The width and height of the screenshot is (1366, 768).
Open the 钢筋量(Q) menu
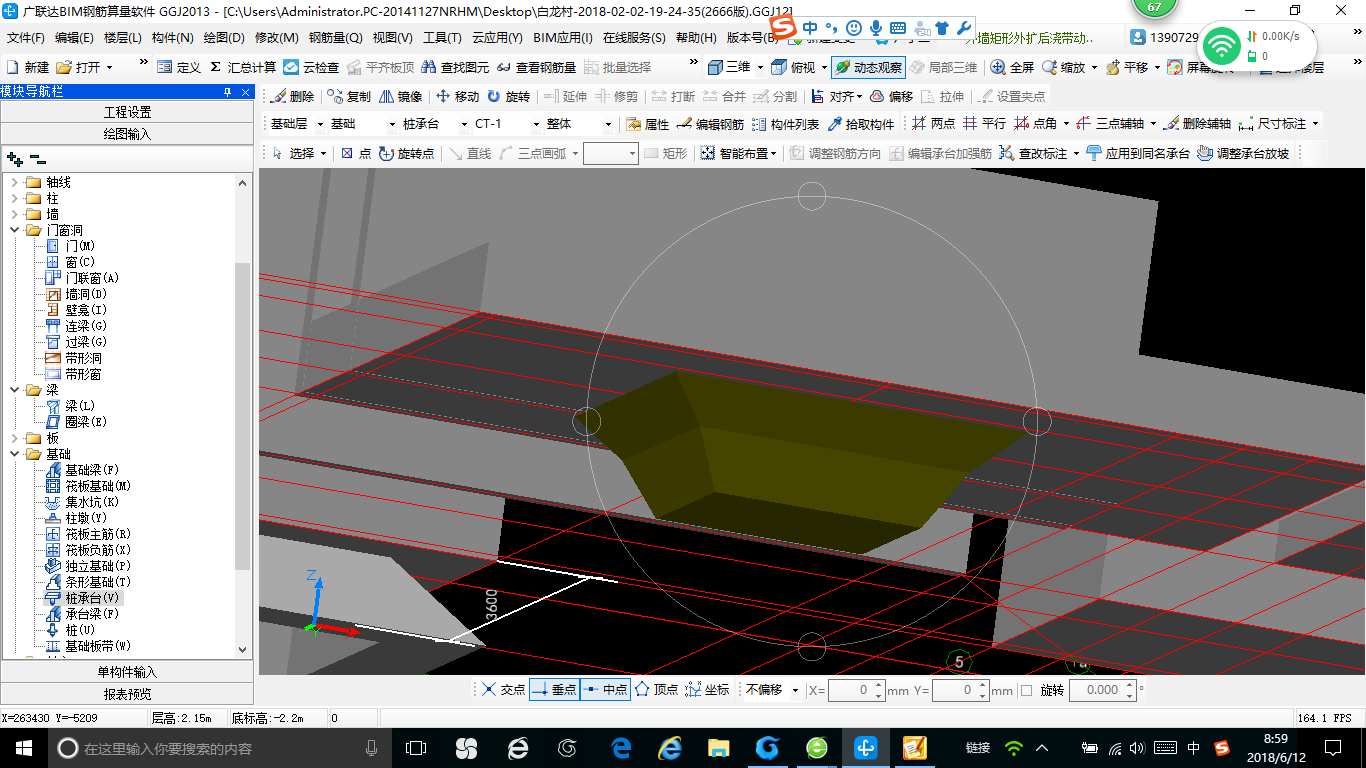coord(336,38)
